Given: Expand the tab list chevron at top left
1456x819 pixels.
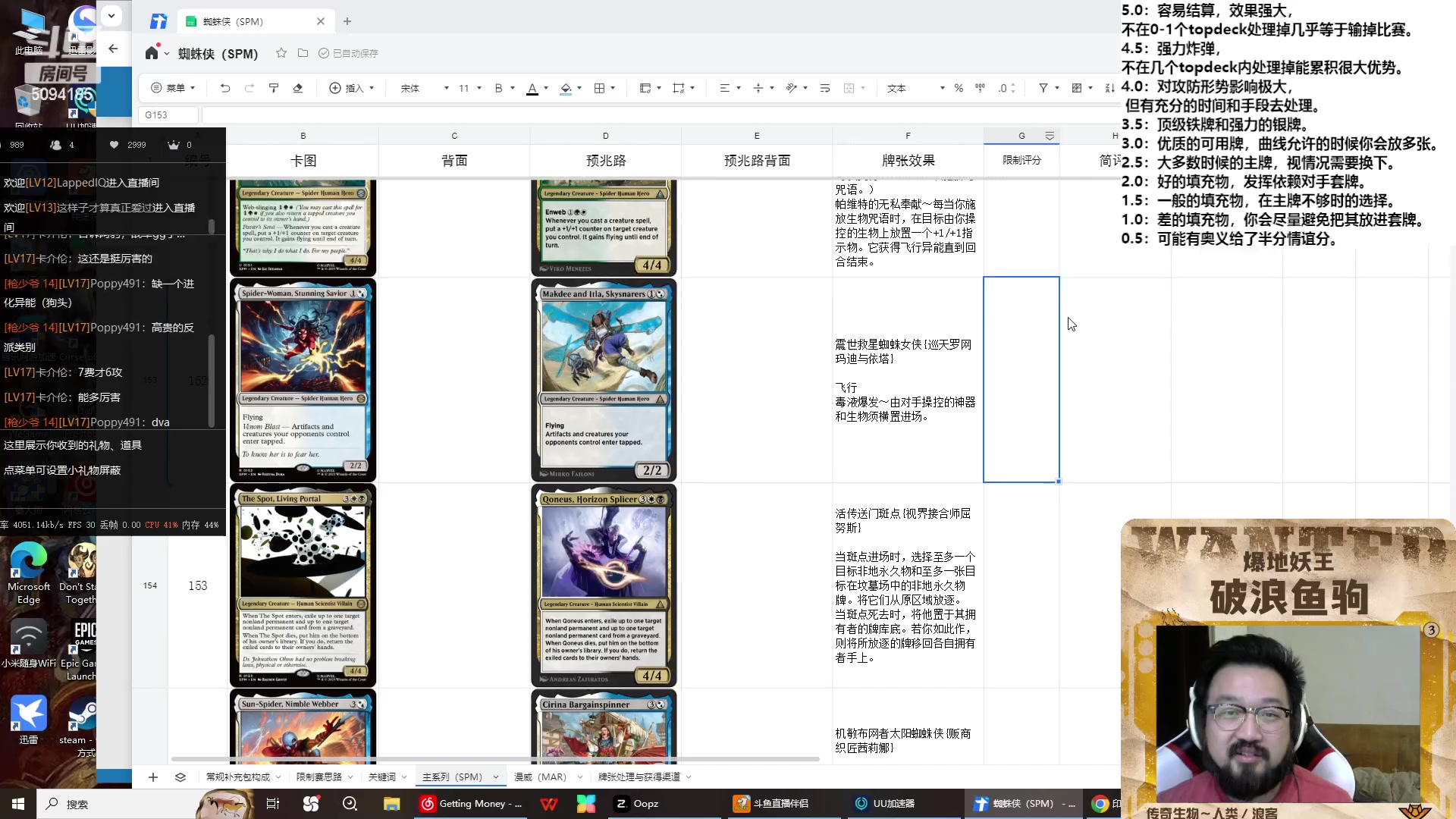Looking at the screenshot, I should click(x=111, y=15).
